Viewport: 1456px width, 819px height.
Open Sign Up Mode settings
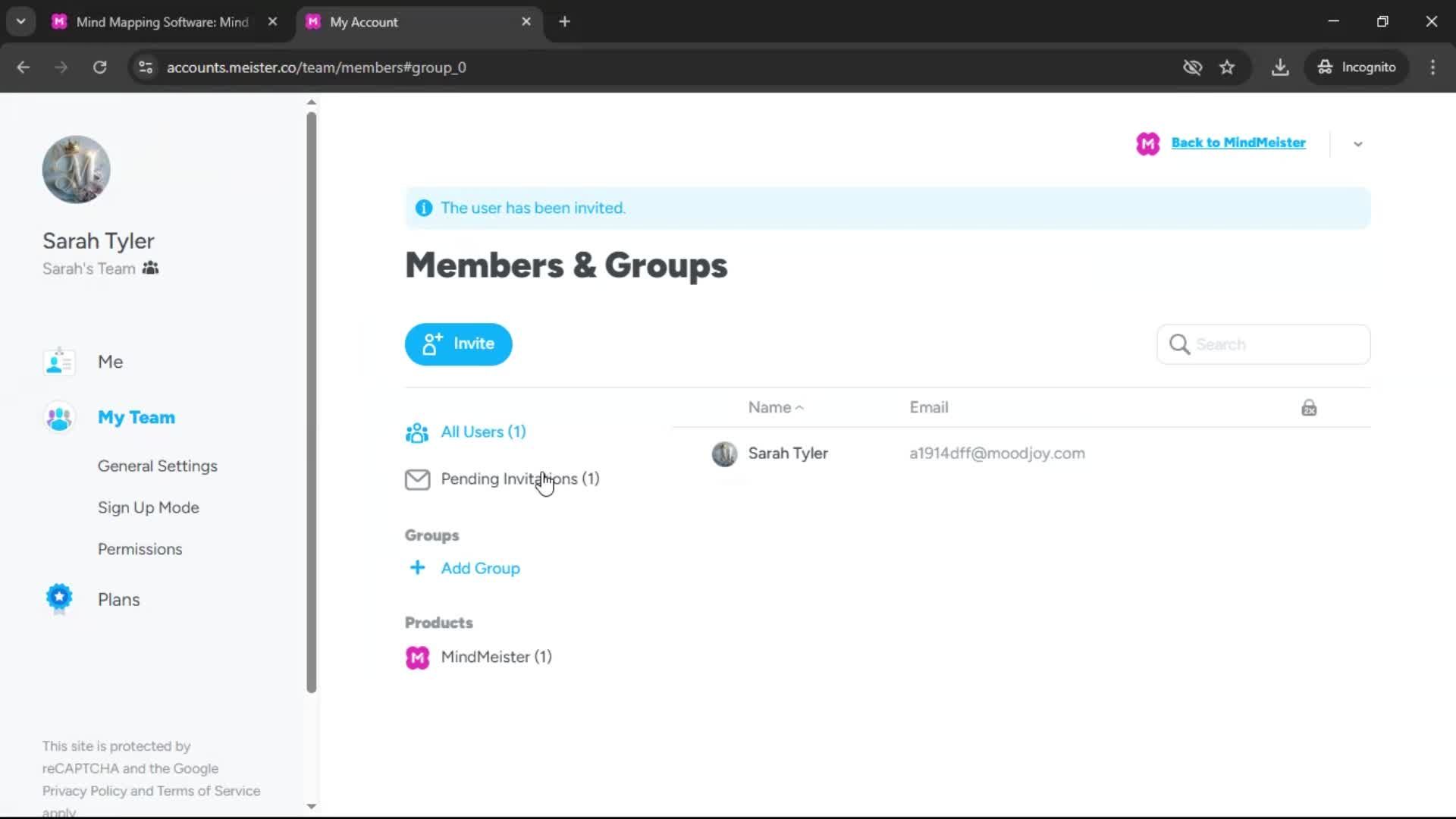pyautogui.click(x=148, y=507)
